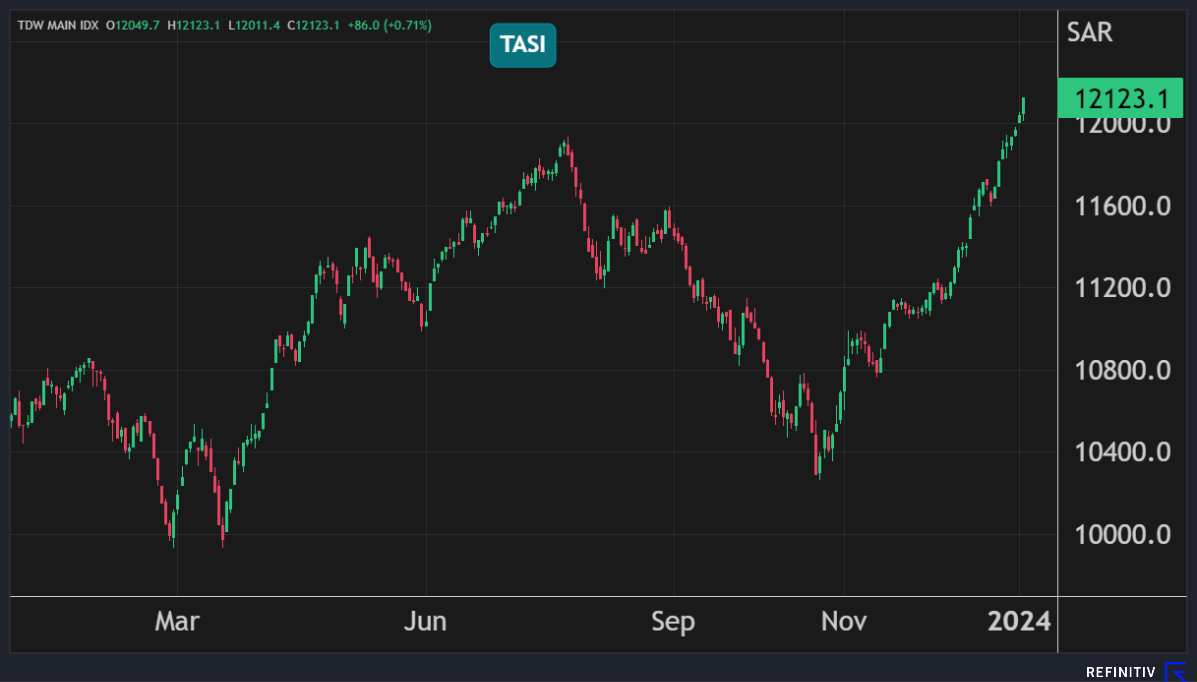Screen dimensions: 1197x682
Task: Select the Nov date on time axis
Action: pyautogui.click(x=844, y=621)
